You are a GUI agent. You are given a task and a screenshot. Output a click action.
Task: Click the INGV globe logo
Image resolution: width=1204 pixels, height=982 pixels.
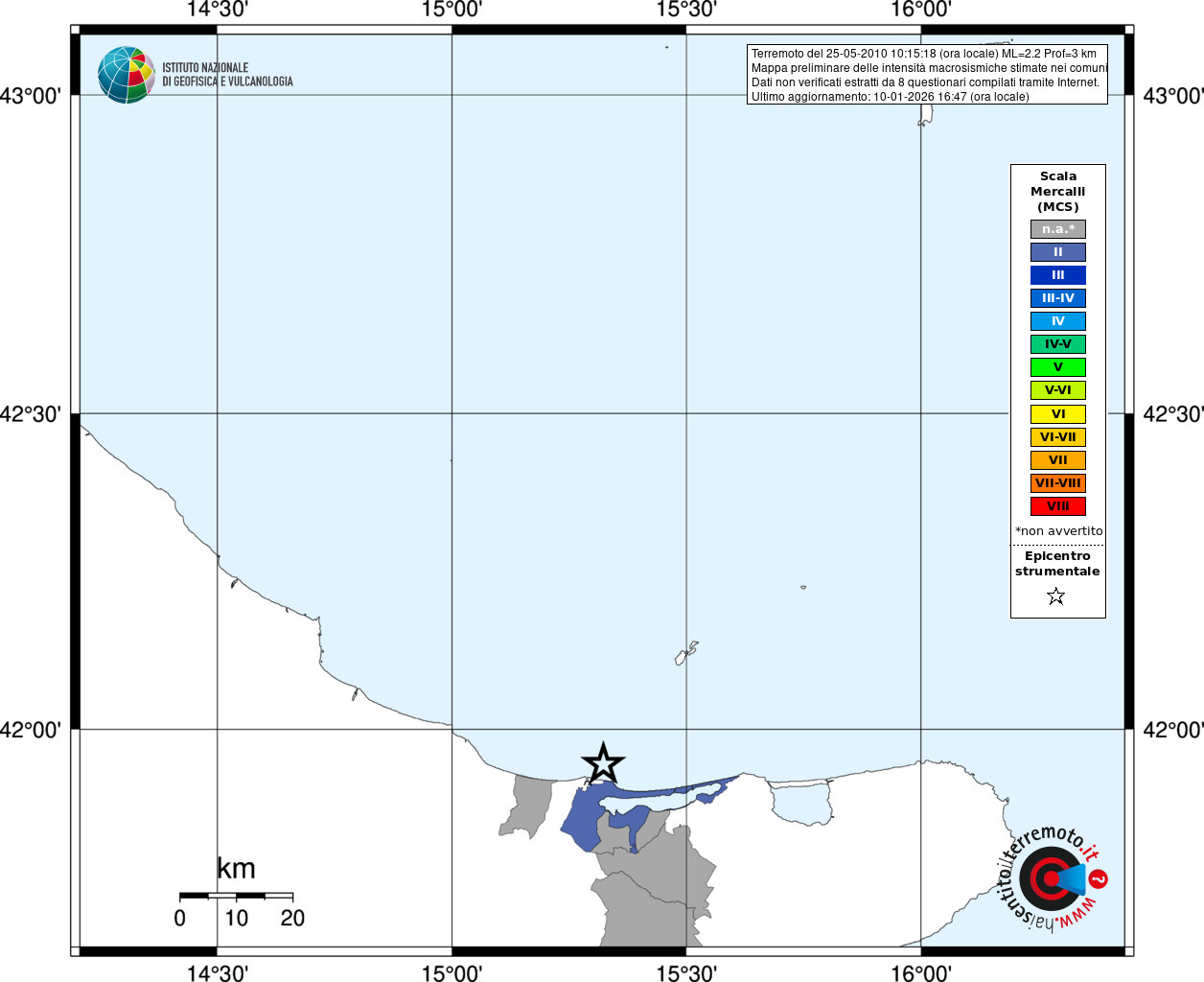coord(126,75)
